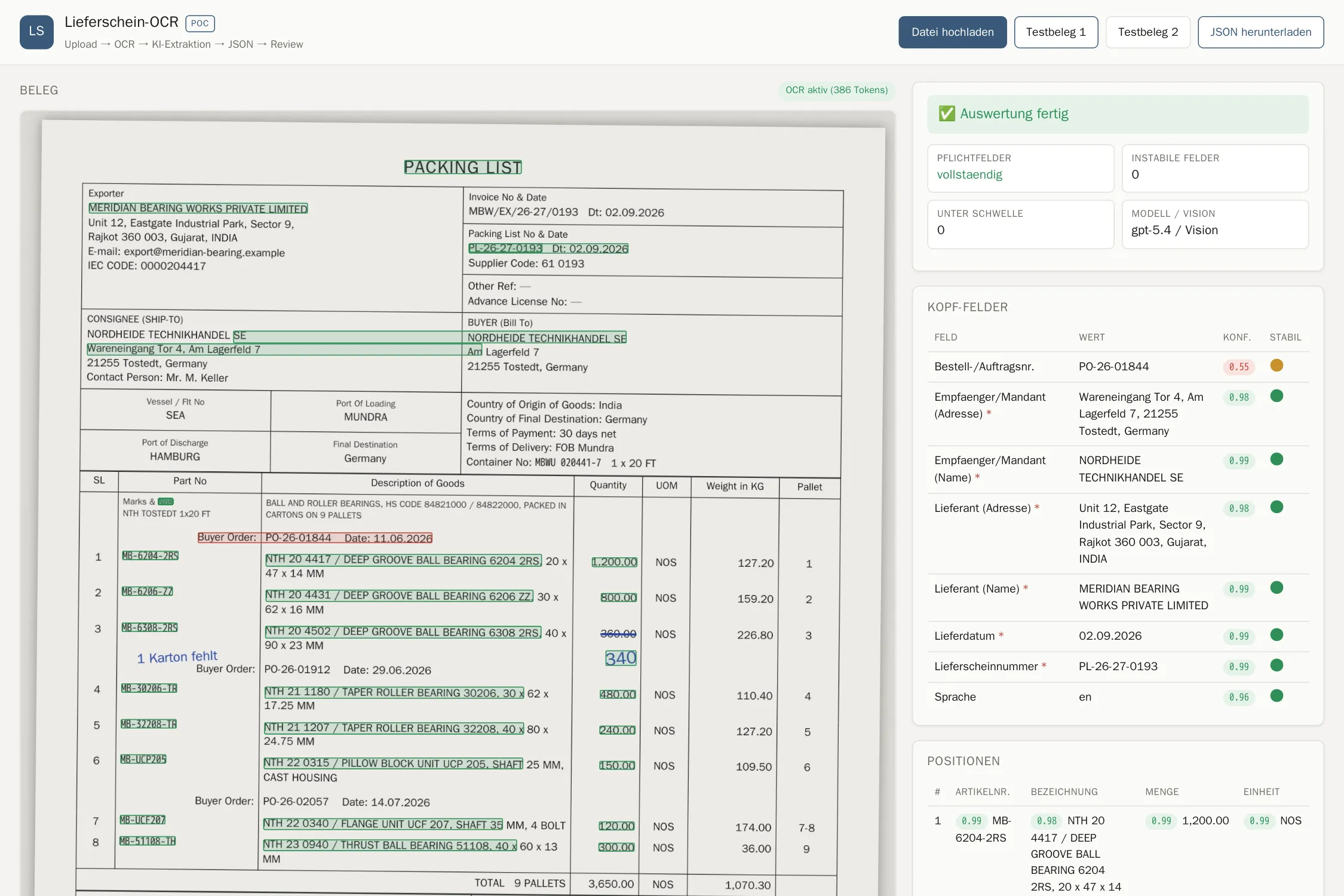Viewport: 1344px width, 896px height.
Task: Click the red-highlighted Buyer Order PO-26-01844
Action: (x=315, y=538)
